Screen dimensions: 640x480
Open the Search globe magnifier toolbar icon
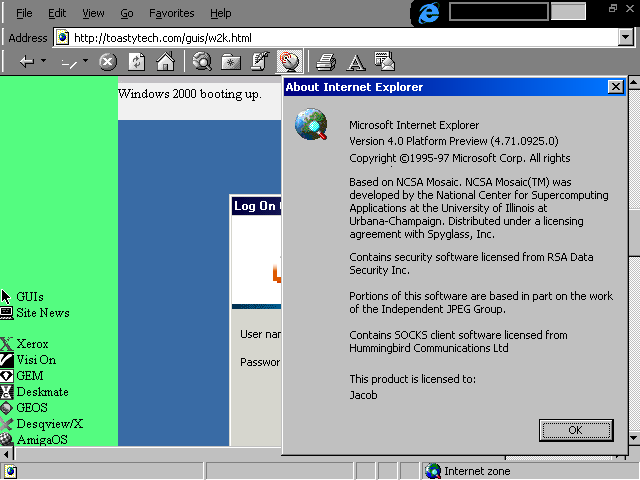coord(202,62)
